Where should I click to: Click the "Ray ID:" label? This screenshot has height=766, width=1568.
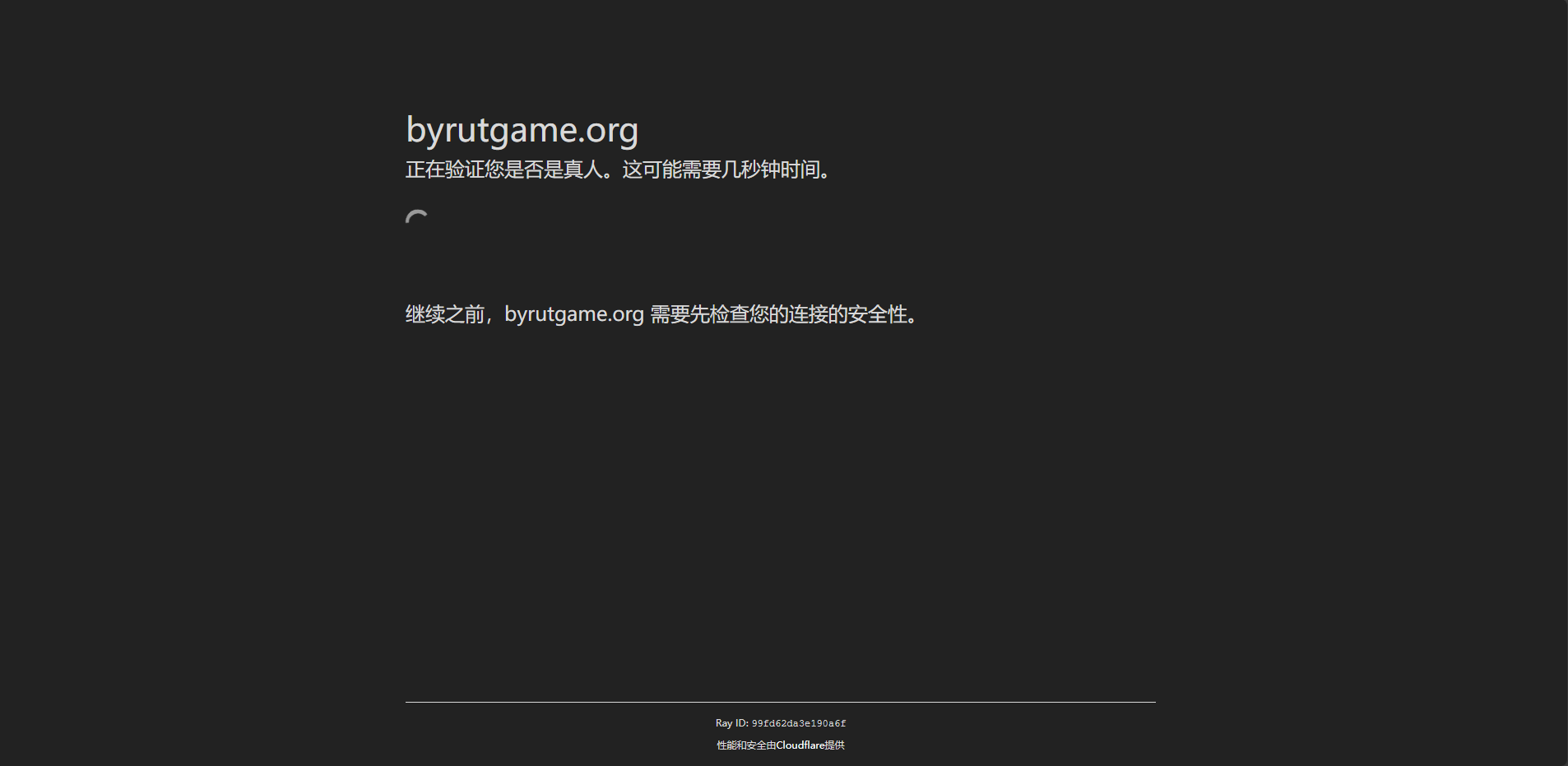point(731,723)
